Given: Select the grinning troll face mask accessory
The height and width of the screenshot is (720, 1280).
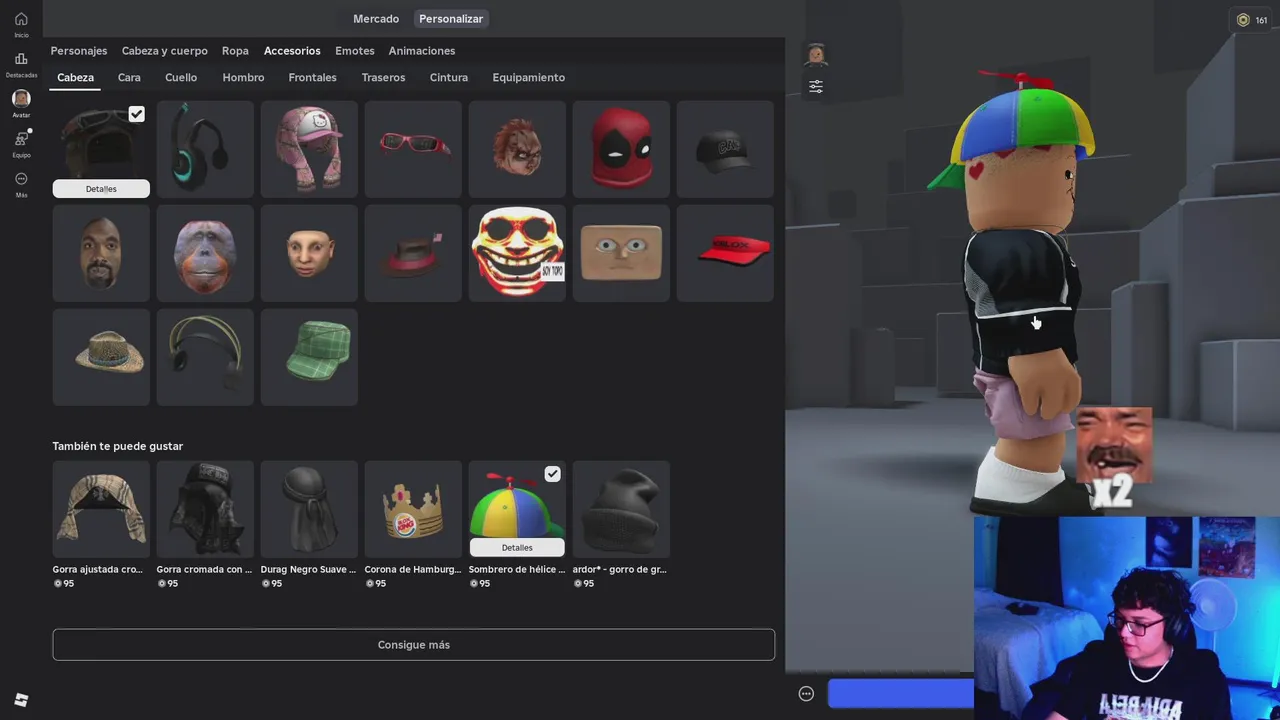Looking at the screenshot, I should tap(517, 253).
